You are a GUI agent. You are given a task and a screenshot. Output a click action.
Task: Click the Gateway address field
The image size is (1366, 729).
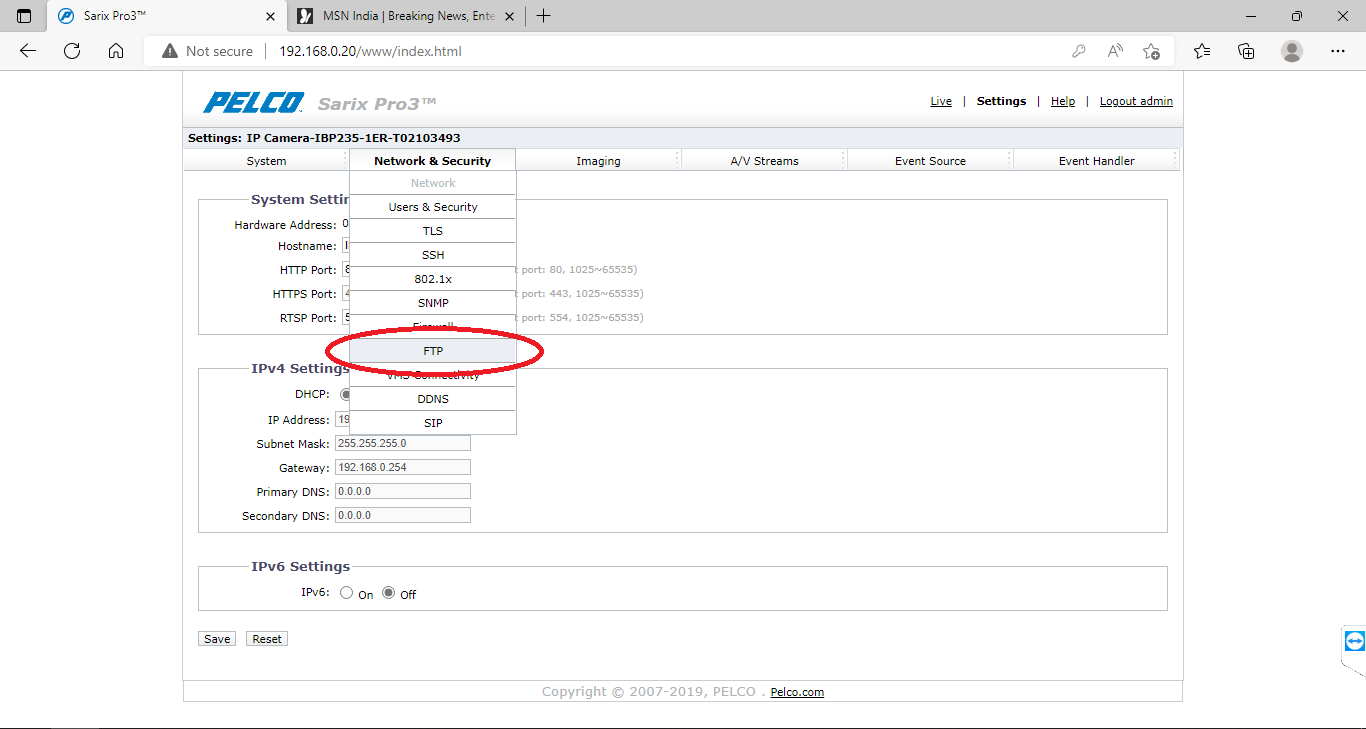pyautogui.click(x=402, y=466)
